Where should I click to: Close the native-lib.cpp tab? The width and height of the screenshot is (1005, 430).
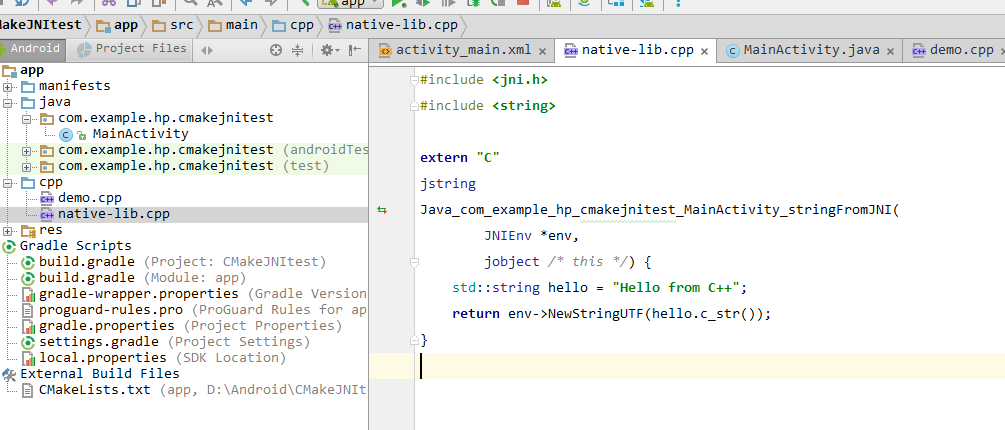click(704, 51)
